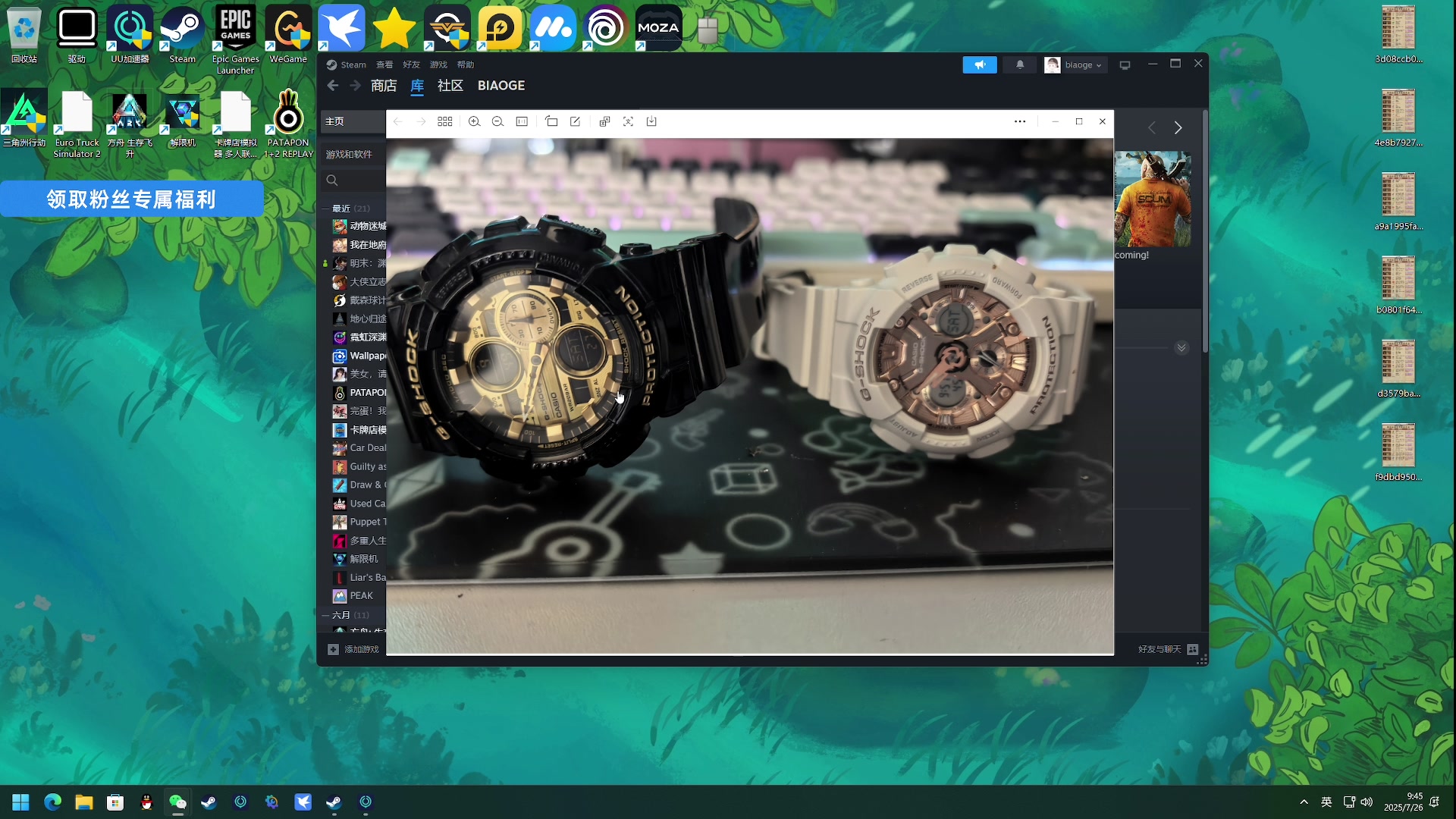Open Windows Start menu

[x=20, y=802]
